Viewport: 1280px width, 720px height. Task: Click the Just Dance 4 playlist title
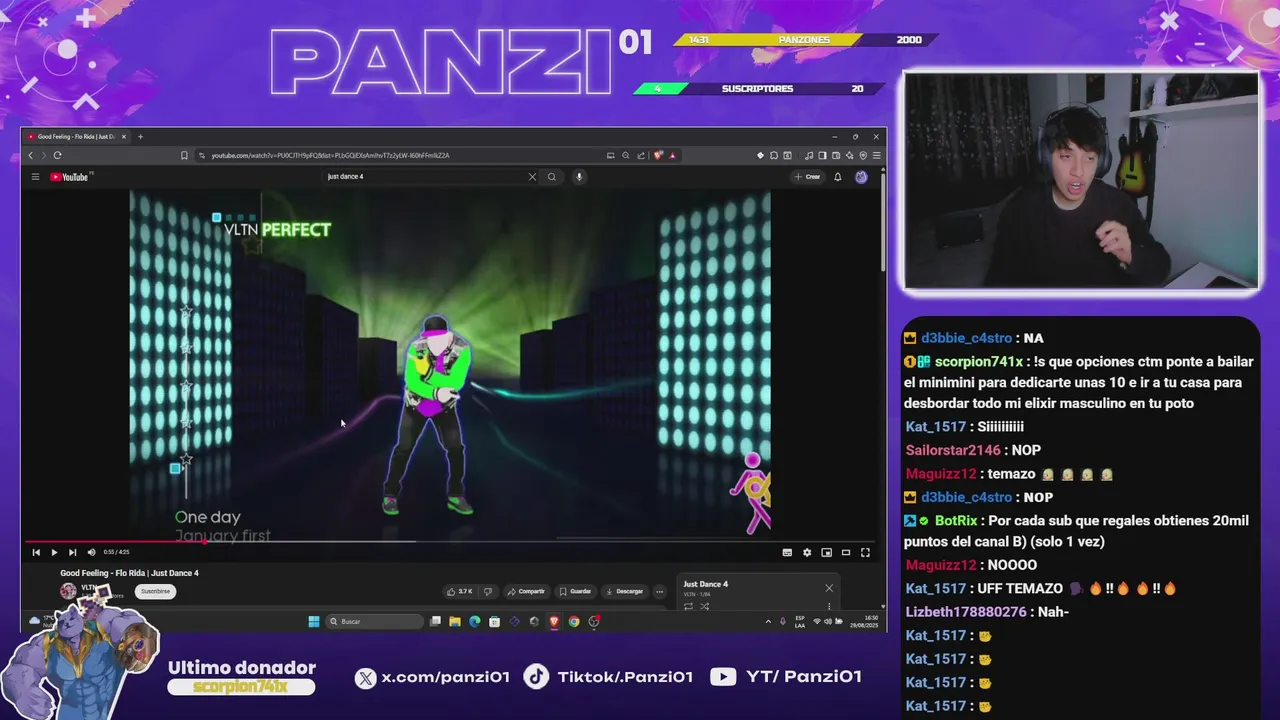point(705,584)
